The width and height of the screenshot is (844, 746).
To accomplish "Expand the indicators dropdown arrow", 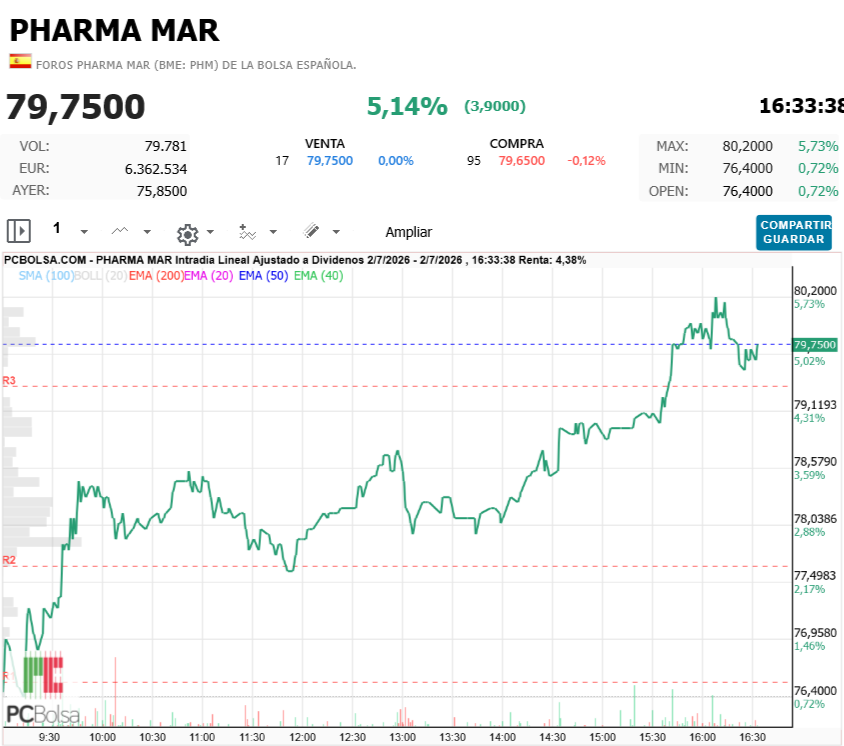I will (273, 232).
